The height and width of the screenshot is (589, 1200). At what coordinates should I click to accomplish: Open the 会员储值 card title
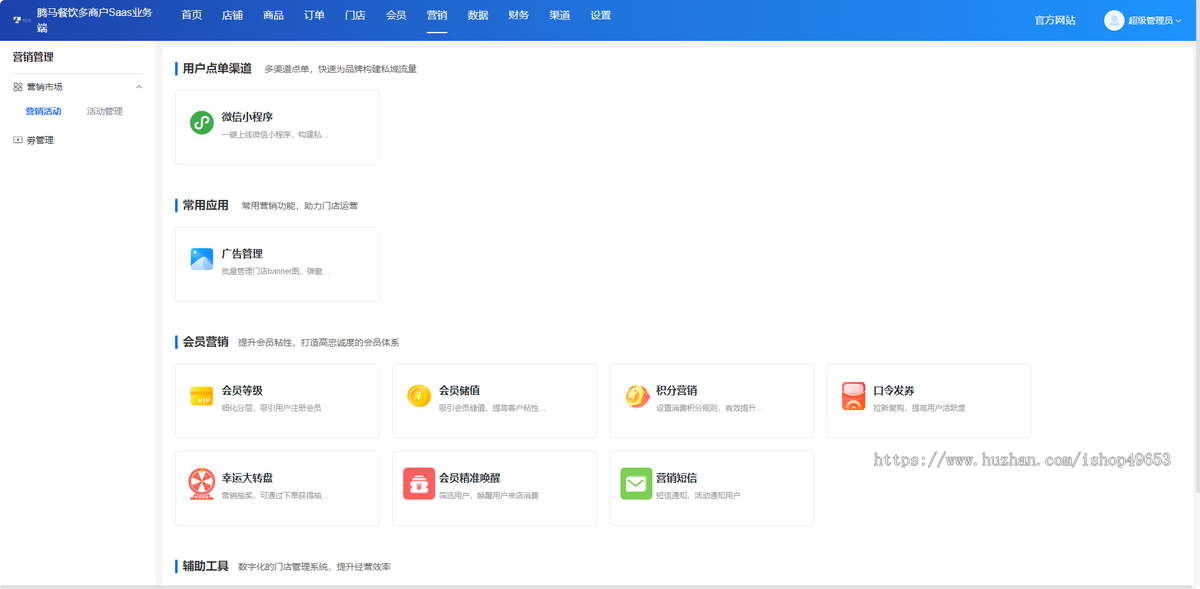click(x=459, y=390)
